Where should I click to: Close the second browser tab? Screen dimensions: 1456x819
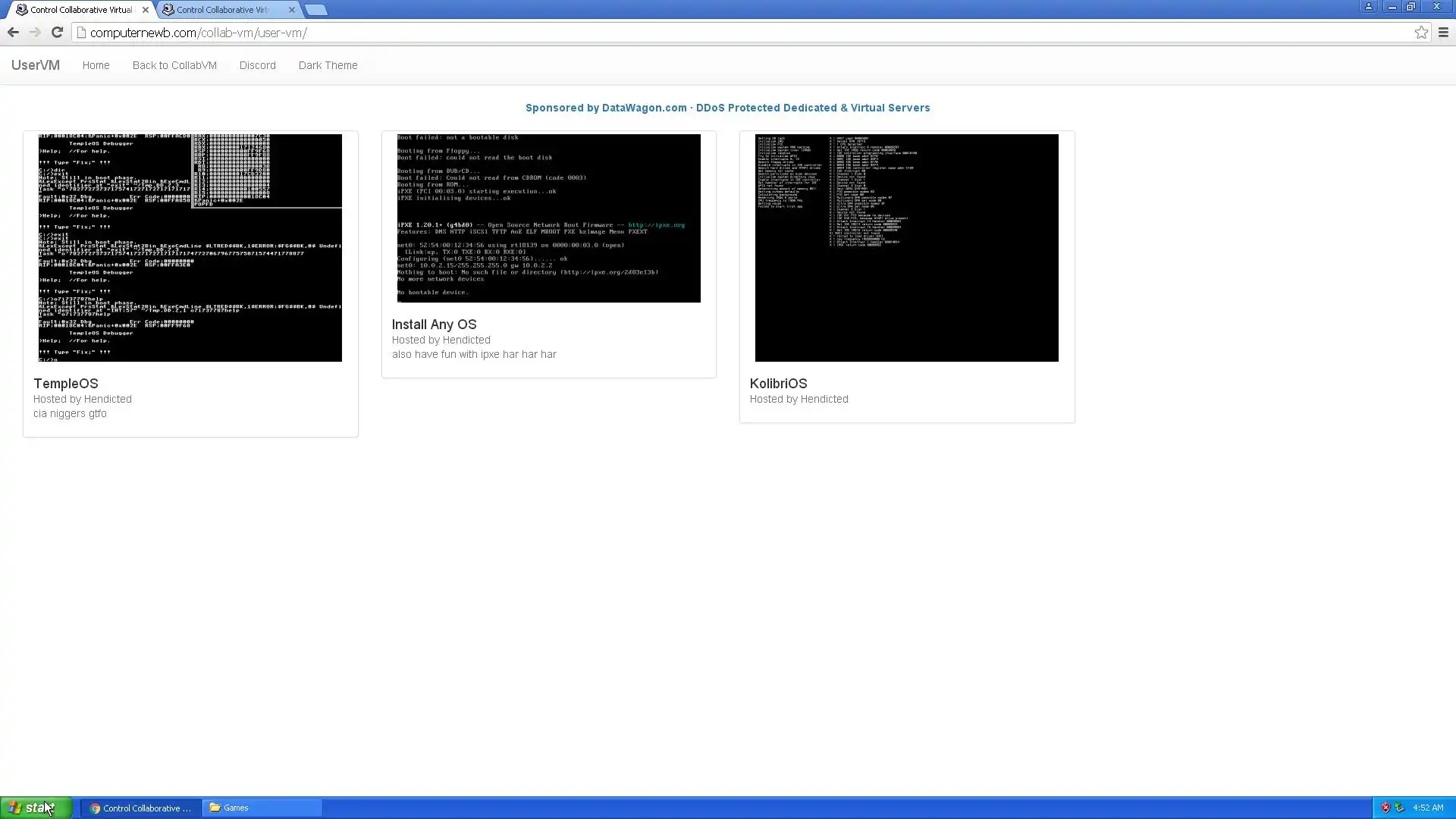pyautogui.click(x=292, y=10)
